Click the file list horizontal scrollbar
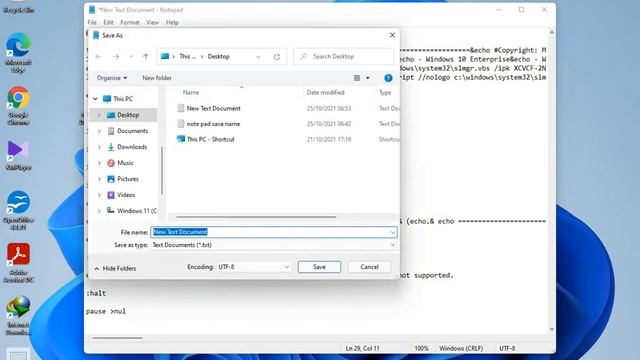The image size is (640, 360). pos(256,217)
